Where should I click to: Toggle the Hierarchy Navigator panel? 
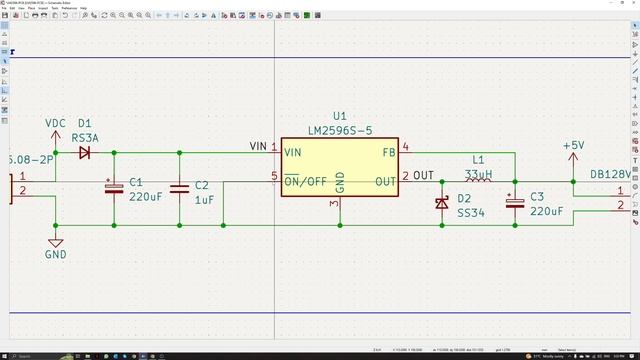point(4,110)
